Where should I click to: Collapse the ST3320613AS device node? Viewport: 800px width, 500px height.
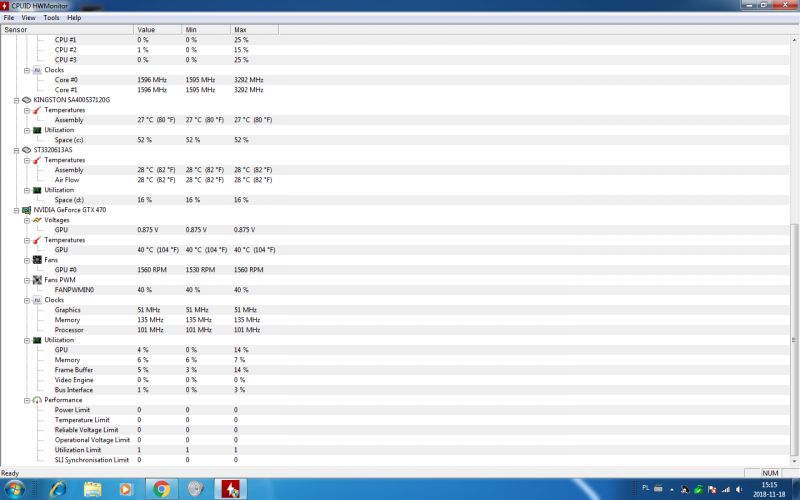click(16, 151)
